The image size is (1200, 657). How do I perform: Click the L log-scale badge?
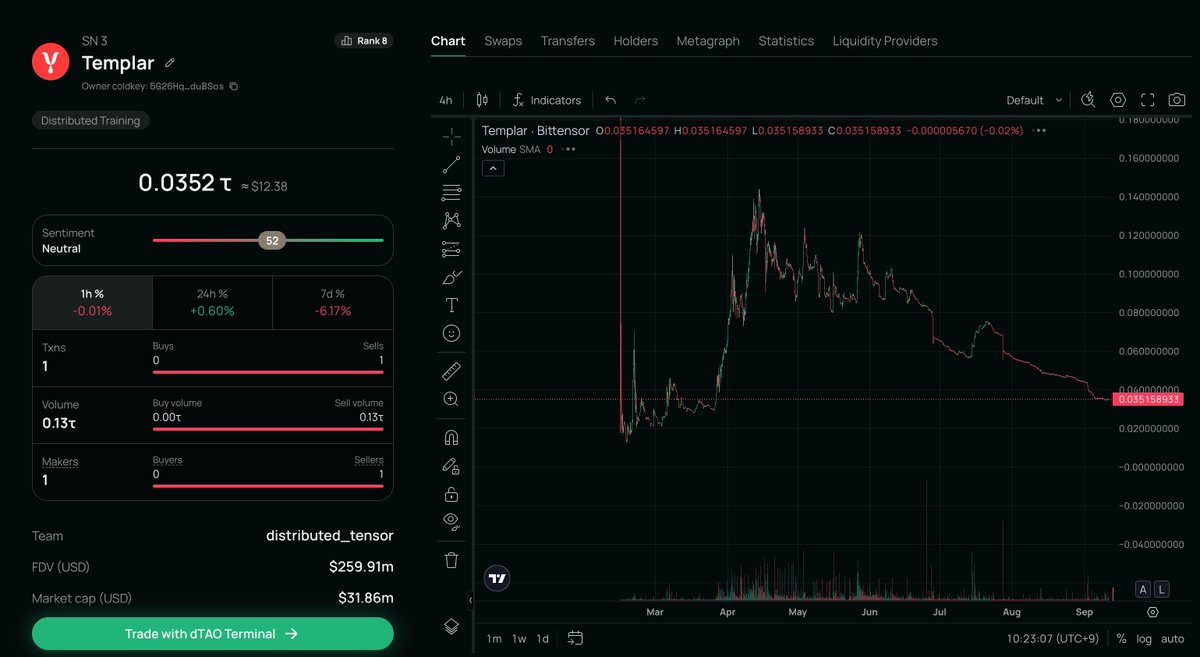[1161, 589]
